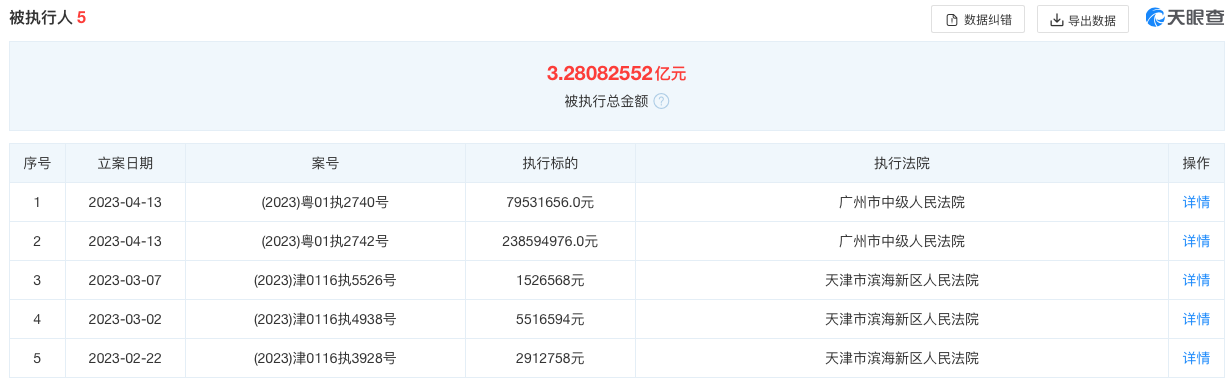
Task: Click sequence number 5 cell
Action: 37,358
